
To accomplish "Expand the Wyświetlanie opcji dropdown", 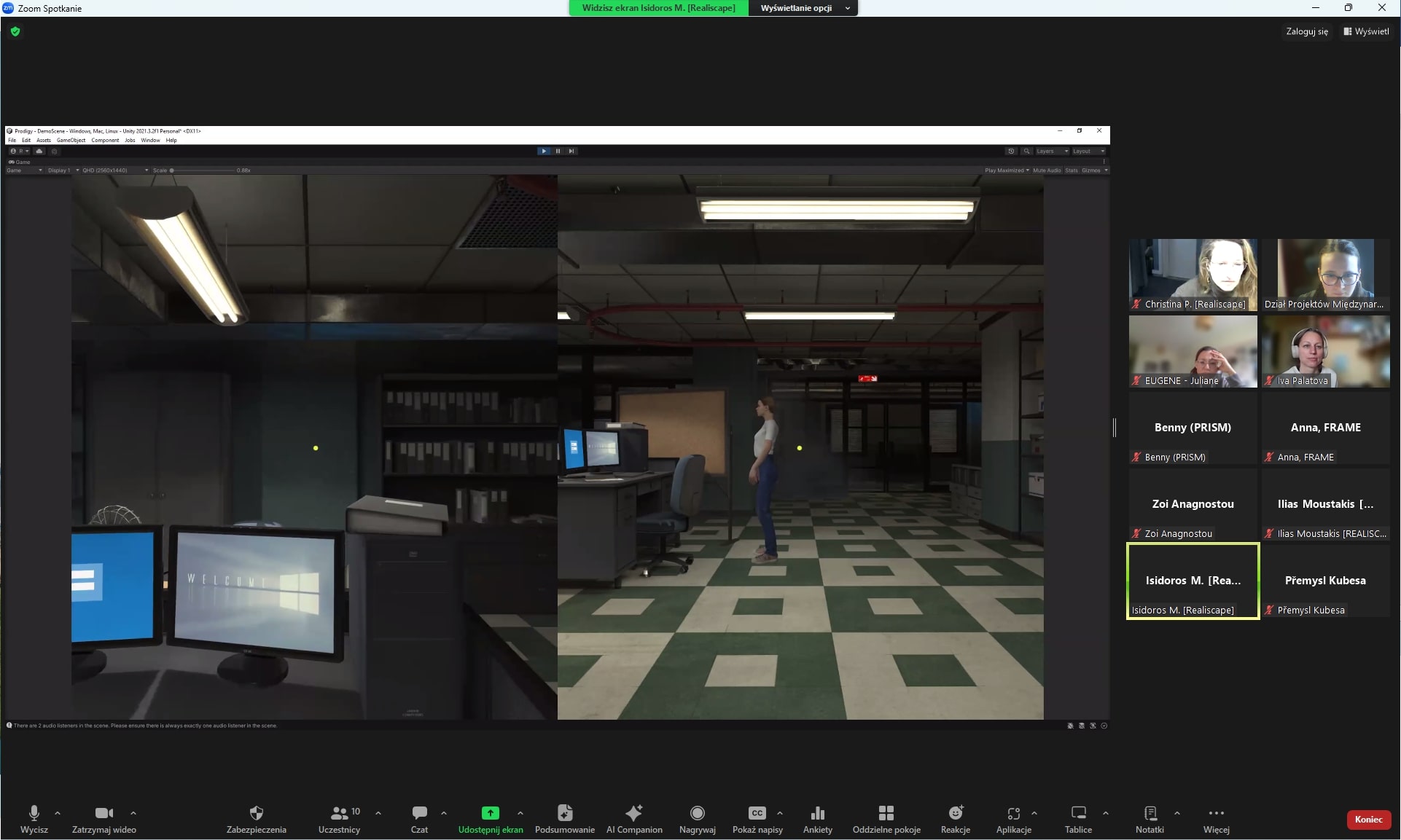I will (803, 8).
